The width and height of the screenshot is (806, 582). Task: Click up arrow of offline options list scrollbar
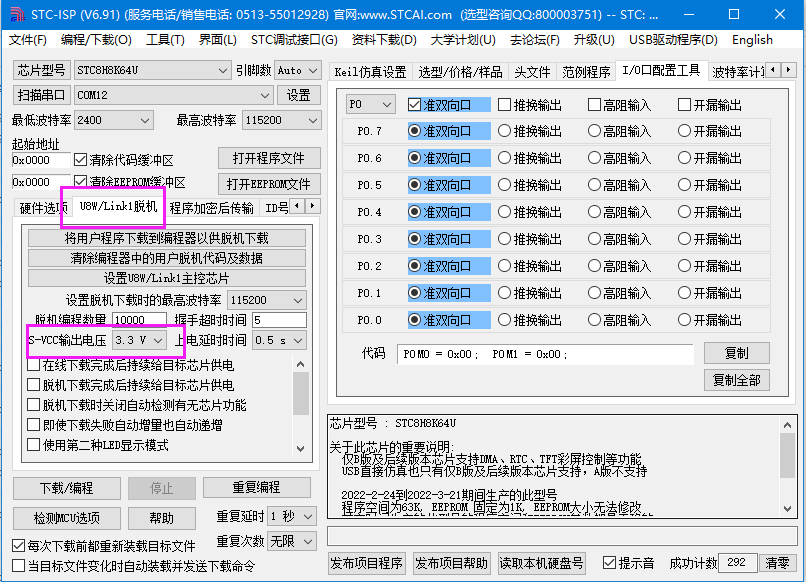click(x=301, y=365)
